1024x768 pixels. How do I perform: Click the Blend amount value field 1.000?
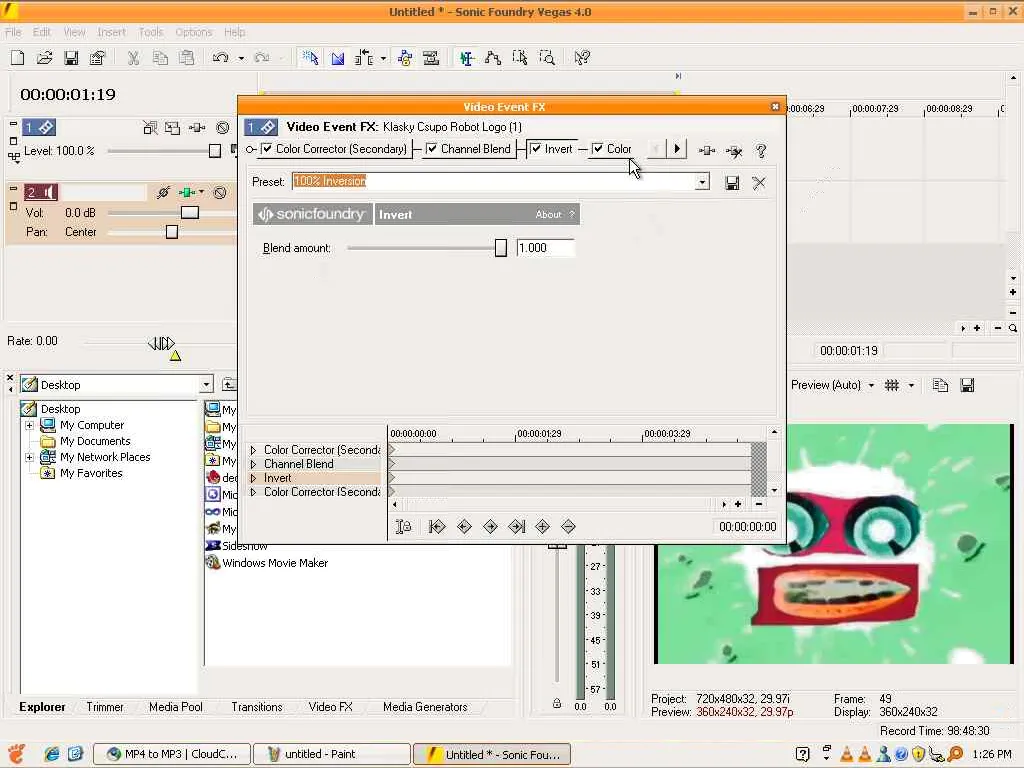(545, 248)
